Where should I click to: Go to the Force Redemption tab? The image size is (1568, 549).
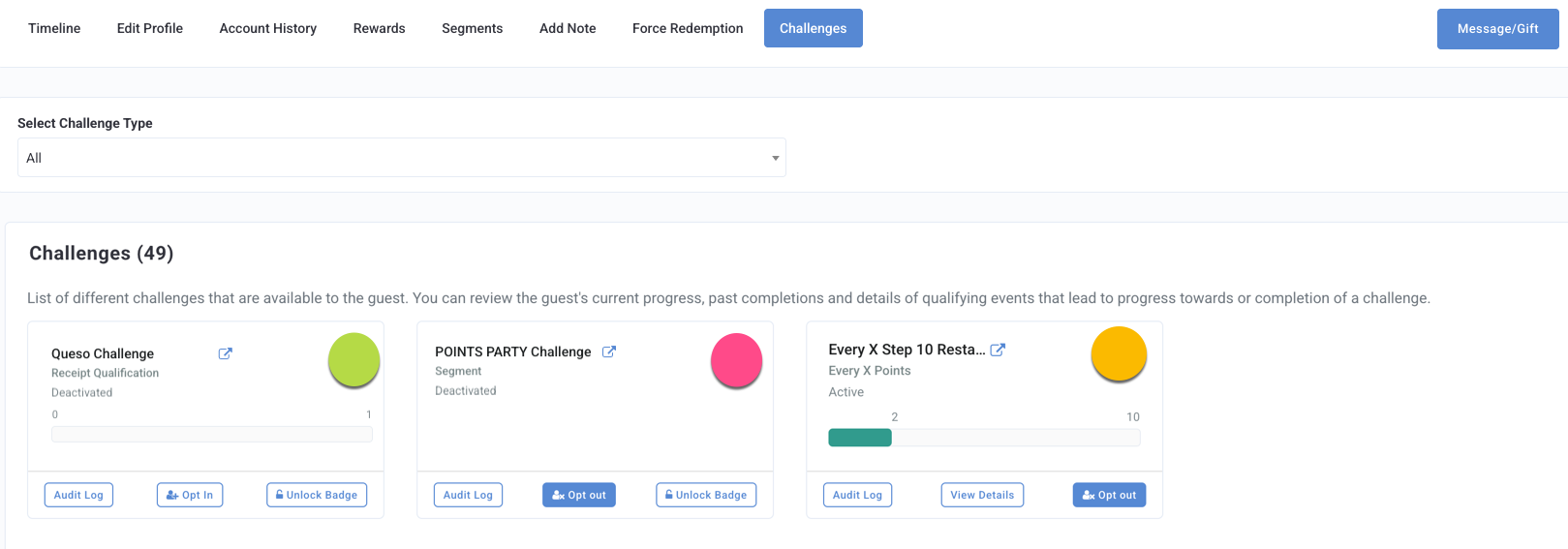pyautogui.click(x=688, y=28)
